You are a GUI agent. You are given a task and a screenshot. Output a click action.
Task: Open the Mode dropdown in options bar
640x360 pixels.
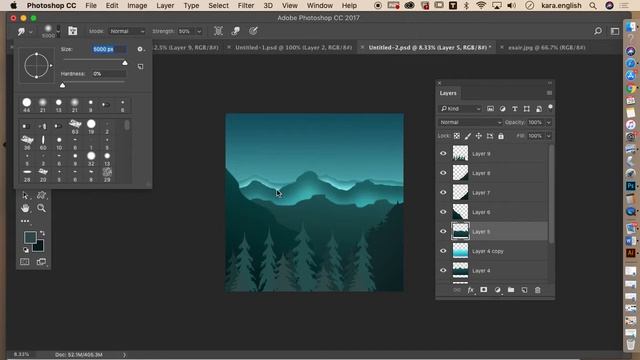click(x=127, y=31)
